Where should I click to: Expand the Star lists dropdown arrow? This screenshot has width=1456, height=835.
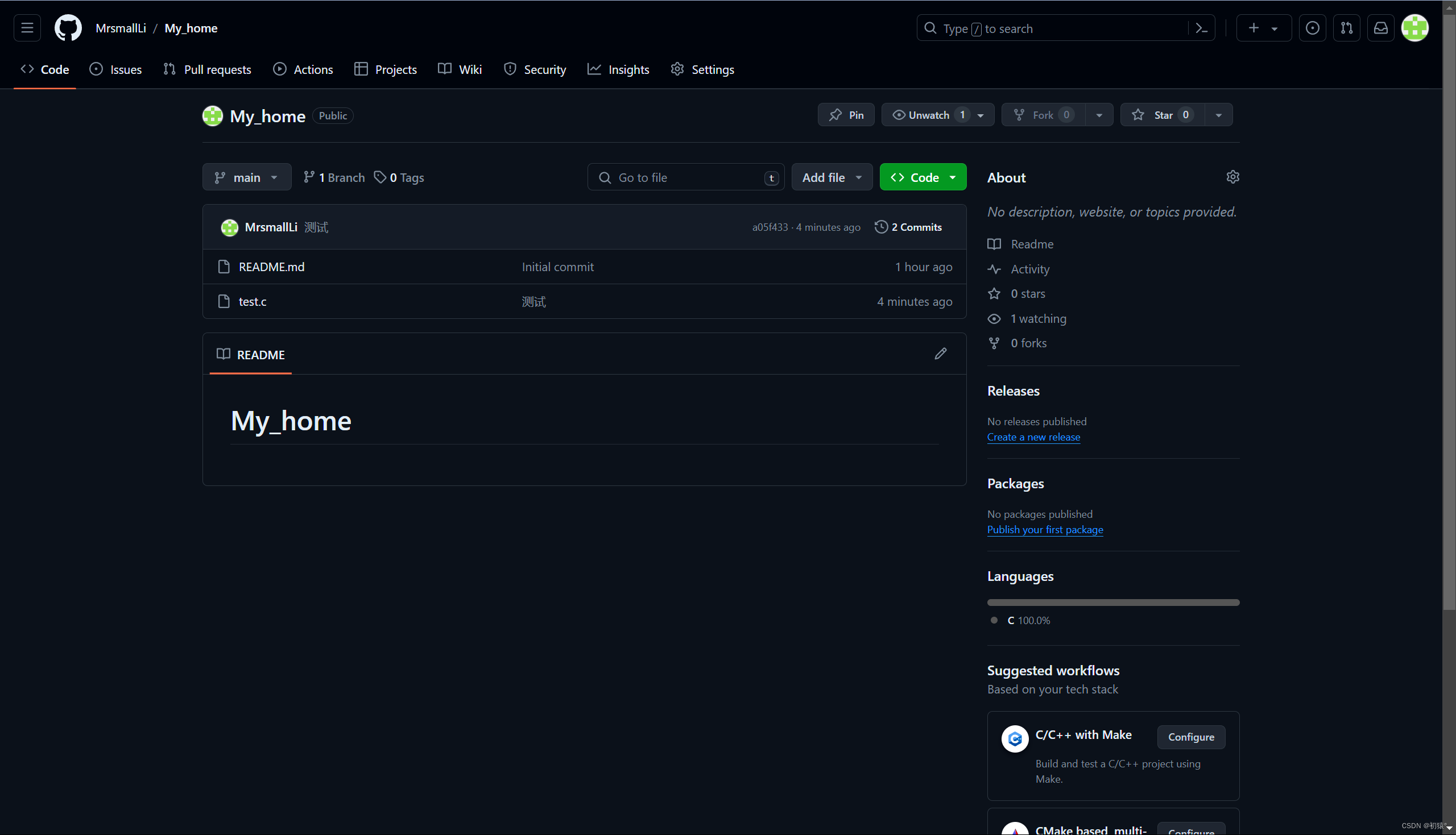tap(1218, 115)
